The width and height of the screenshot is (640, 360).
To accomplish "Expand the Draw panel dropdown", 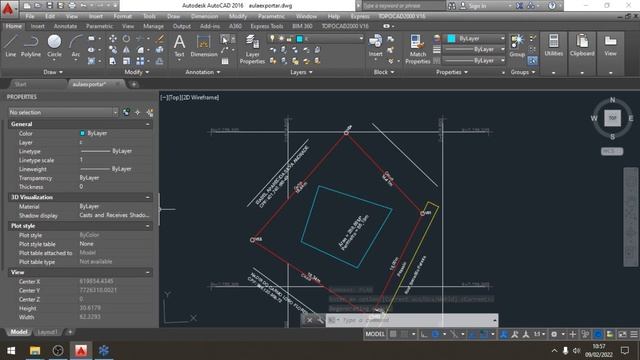I will pyautogui.click(x=53, y=72).
